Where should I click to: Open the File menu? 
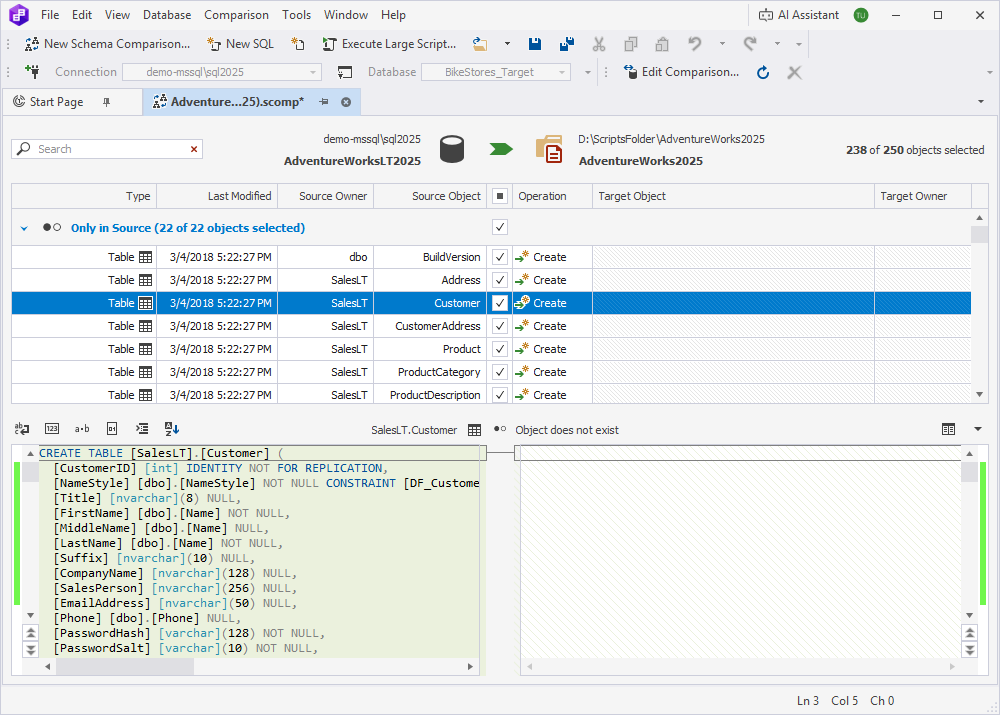pyautogui.click(x=50, y=15)
